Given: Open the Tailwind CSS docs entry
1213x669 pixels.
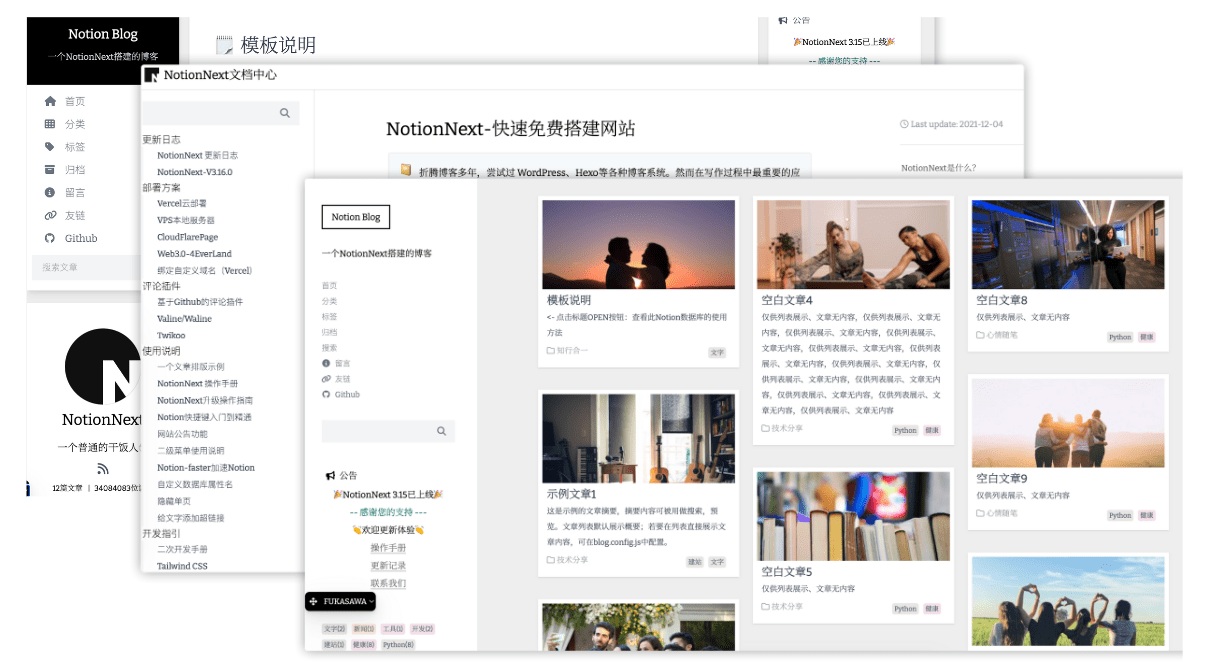Looking at the screenshot, I should pos(182,566).
